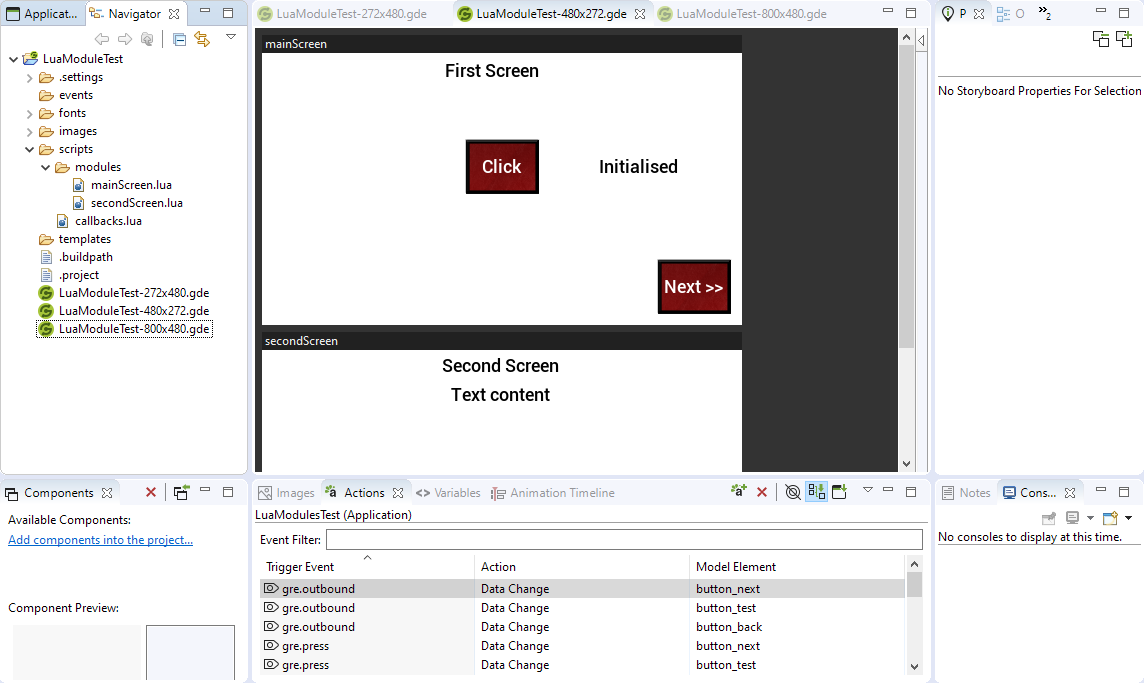Screen dimensions: 1144x683
Task: Expand the fonts folder
Action: tap(30, 113)
